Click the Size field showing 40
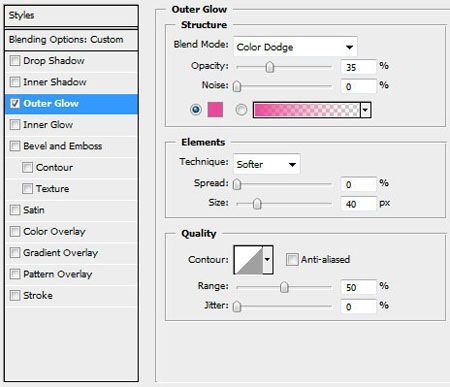The width and height of the screenshot is (450, 387). pyautogui.click(x=359, y=204)
